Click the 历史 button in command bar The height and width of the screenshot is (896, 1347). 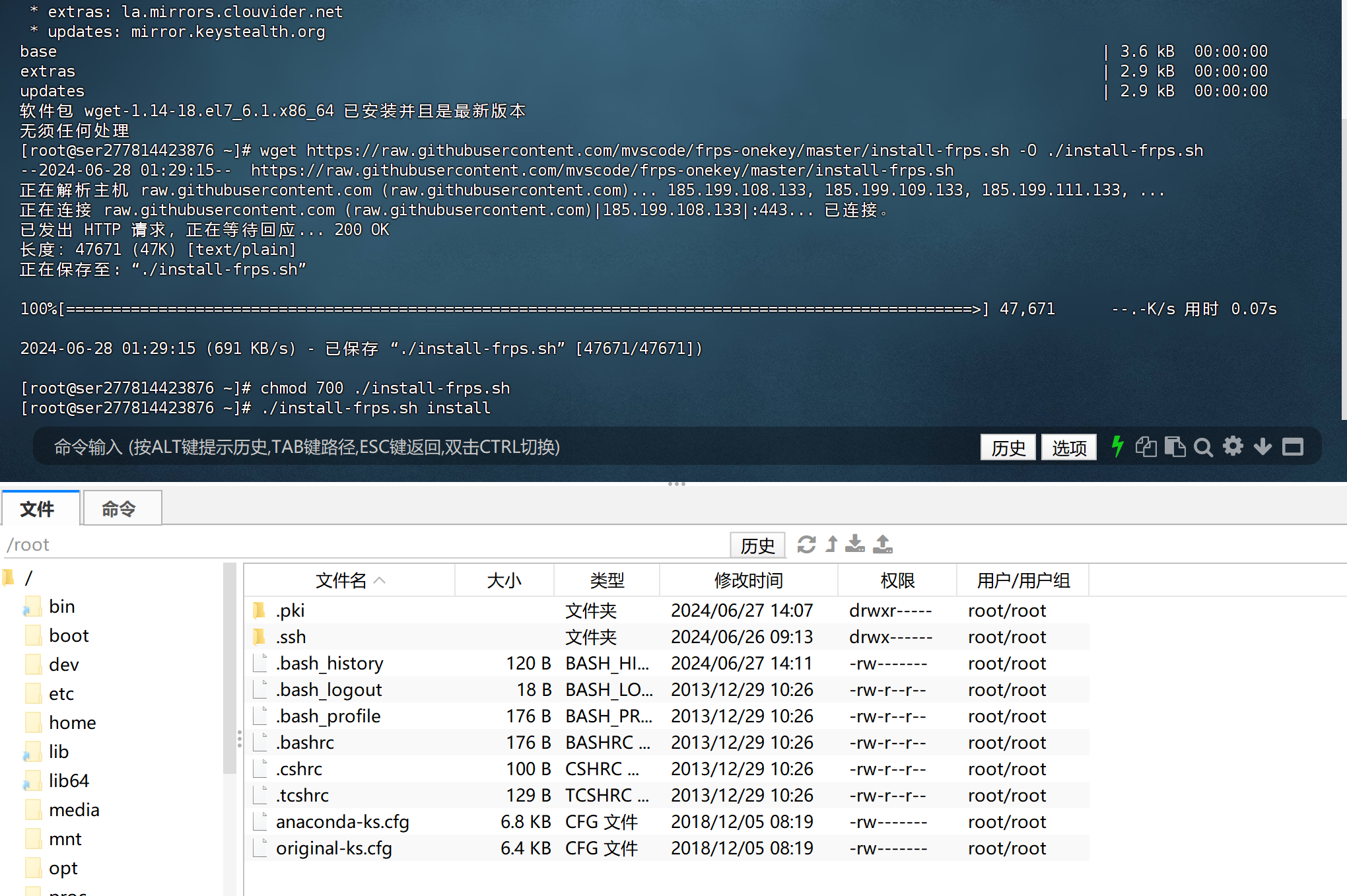pyautogui.click(x=1008, y=447)
